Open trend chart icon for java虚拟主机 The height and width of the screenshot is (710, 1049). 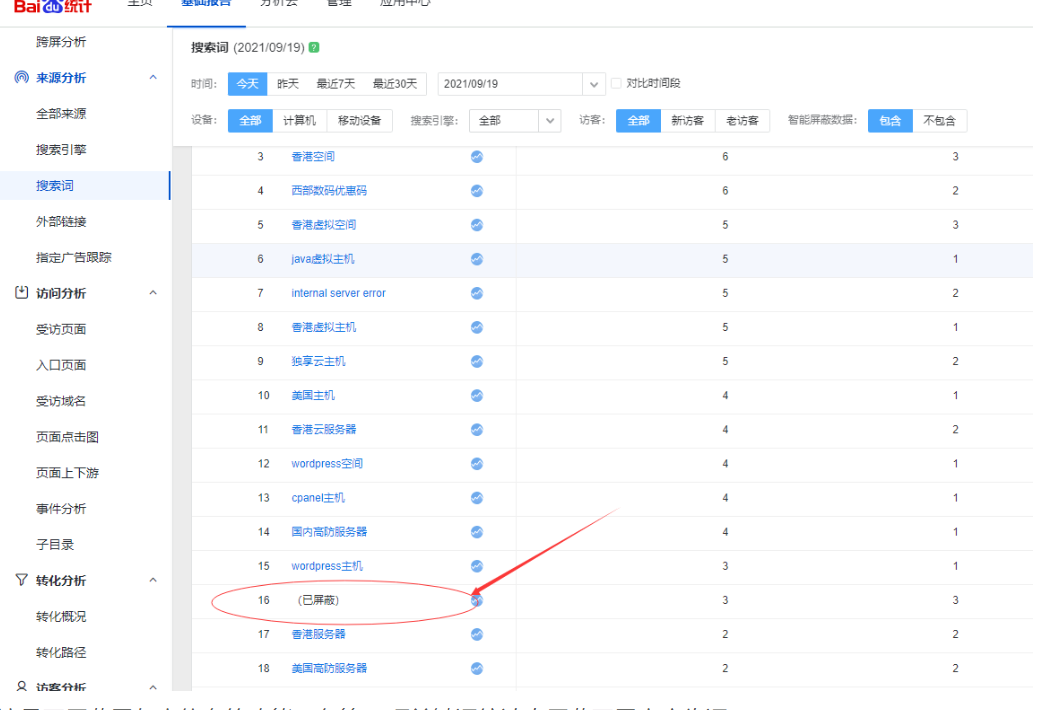click(477, 259)
